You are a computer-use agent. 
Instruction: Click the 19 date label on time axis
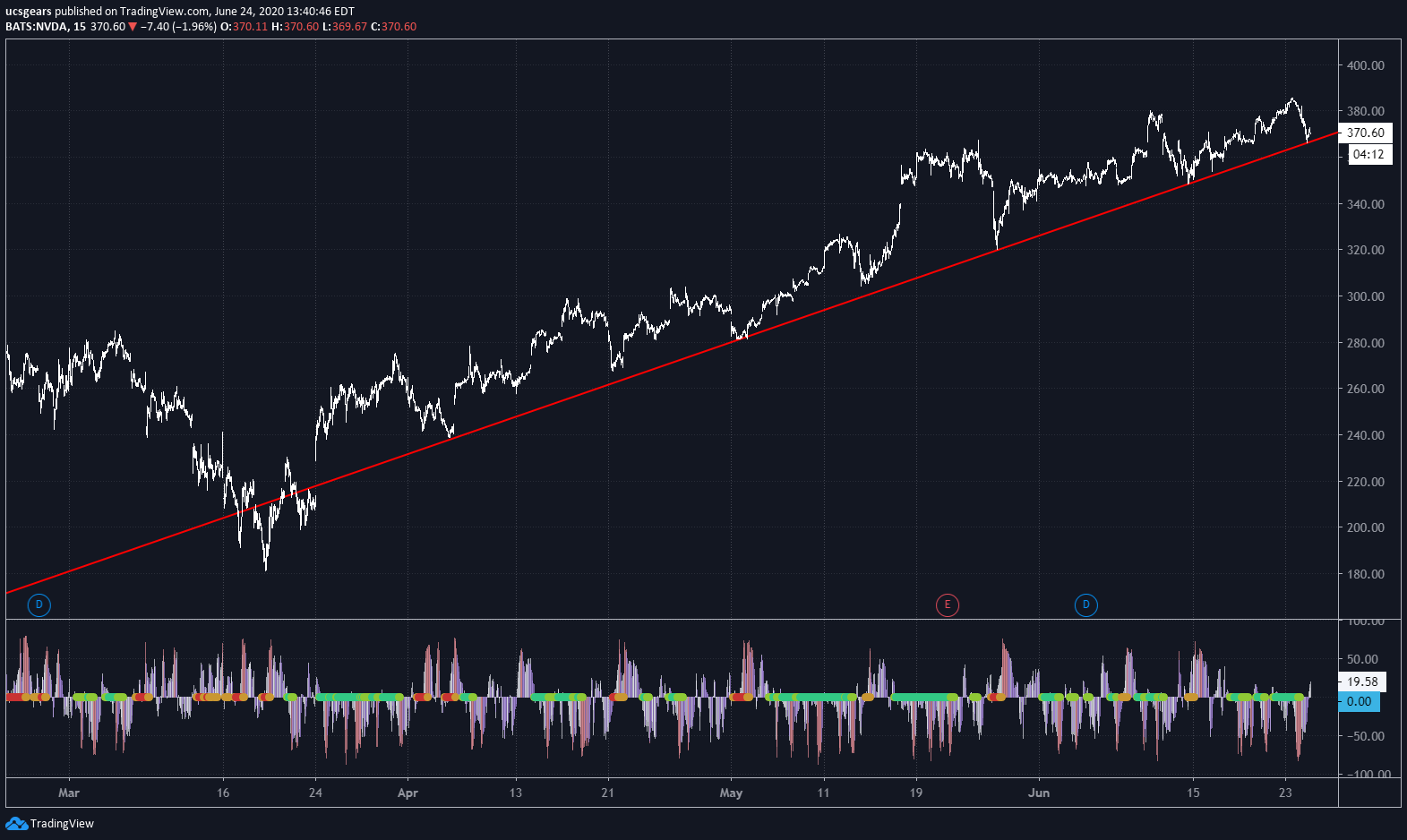915,793
